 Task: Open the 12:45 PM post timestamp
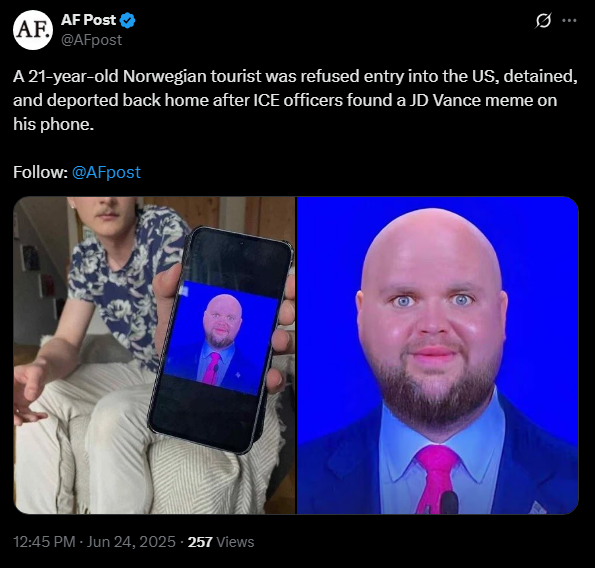[x=44, y=542]
